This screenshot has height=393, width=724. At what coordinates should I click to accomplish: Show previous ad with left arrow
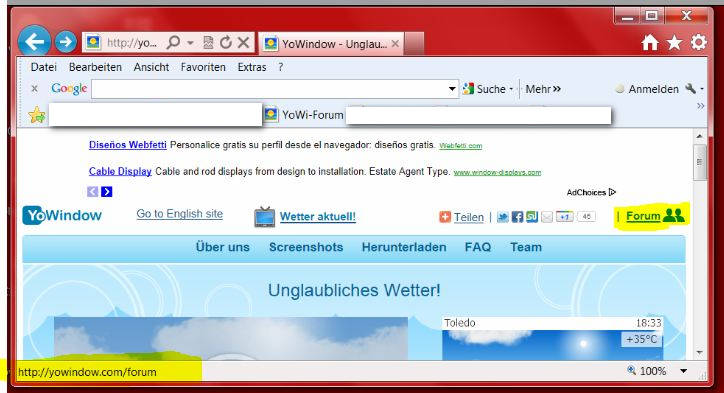coord(92,191)
